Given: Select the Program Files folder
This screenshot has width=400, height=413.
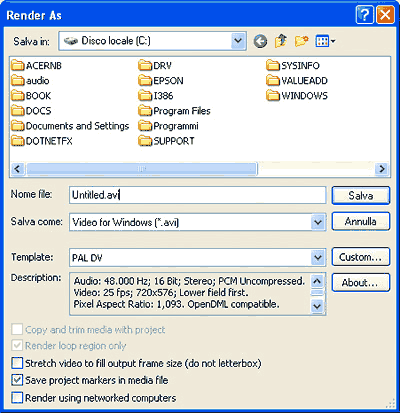Looking at the screenshot, I should (175, 111).
